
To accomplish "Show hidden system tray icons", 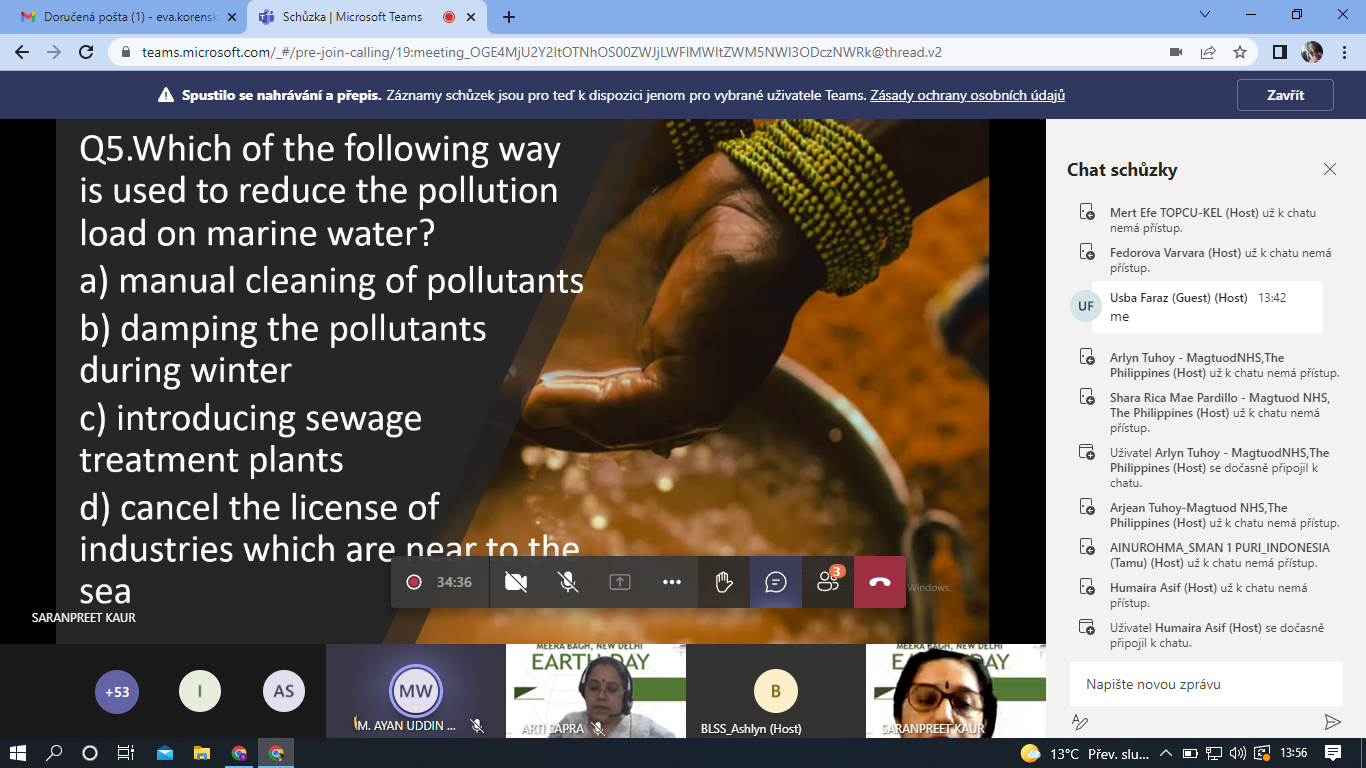I will (1166, 753).
